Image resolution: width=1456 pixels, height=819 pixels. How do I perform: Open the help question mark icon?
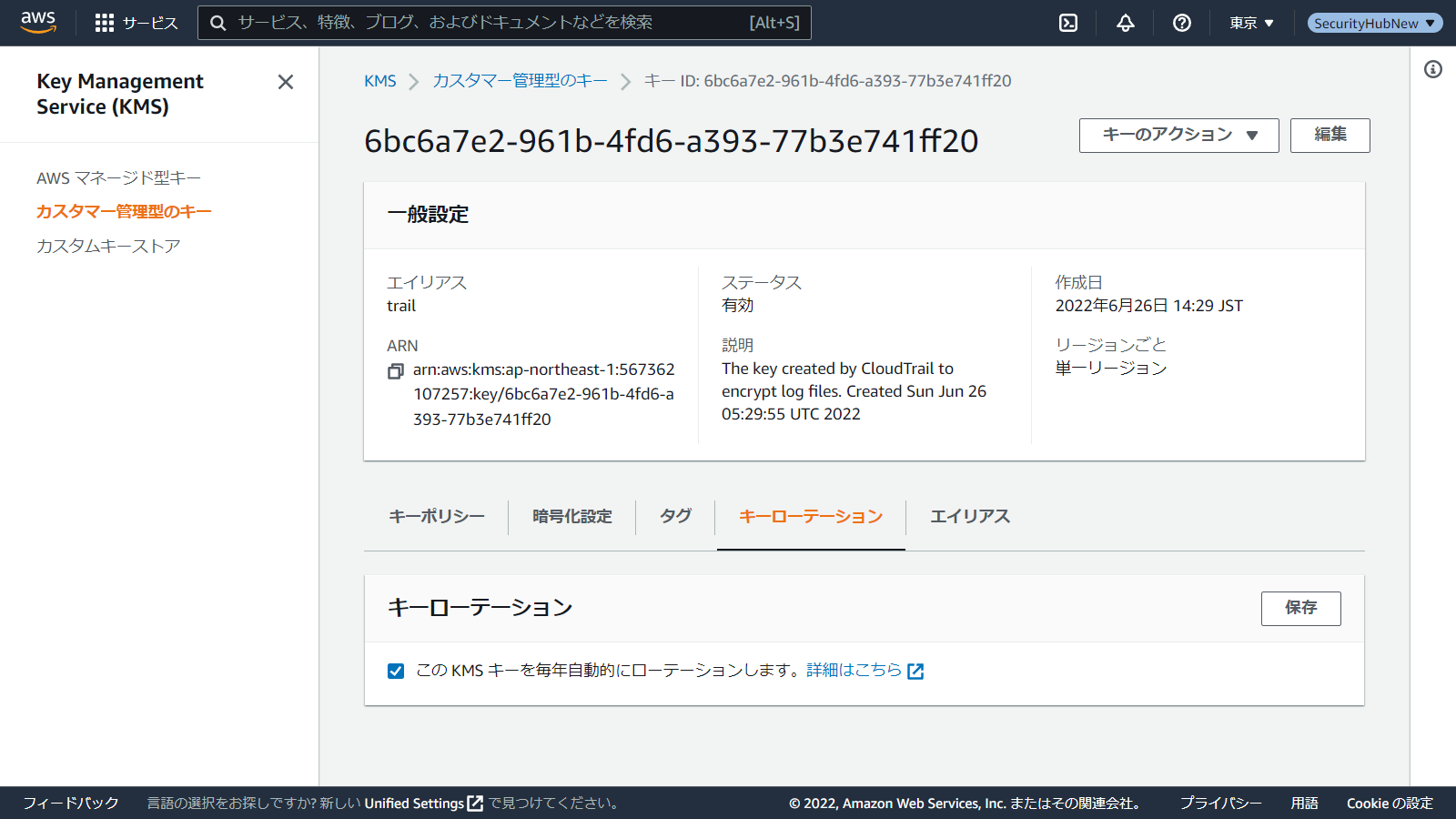click(x=1182, y=23)
